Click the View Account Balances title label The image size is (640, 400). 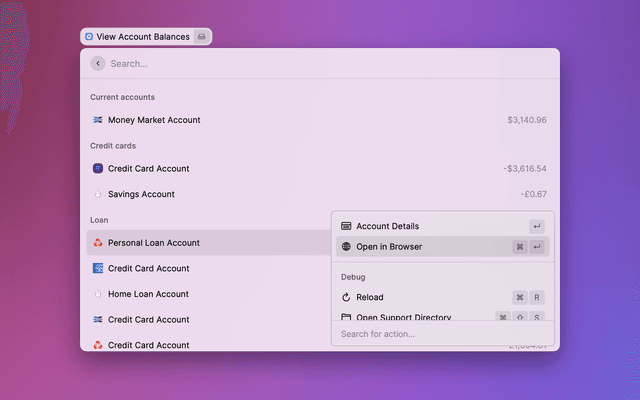tap(143, 37)
